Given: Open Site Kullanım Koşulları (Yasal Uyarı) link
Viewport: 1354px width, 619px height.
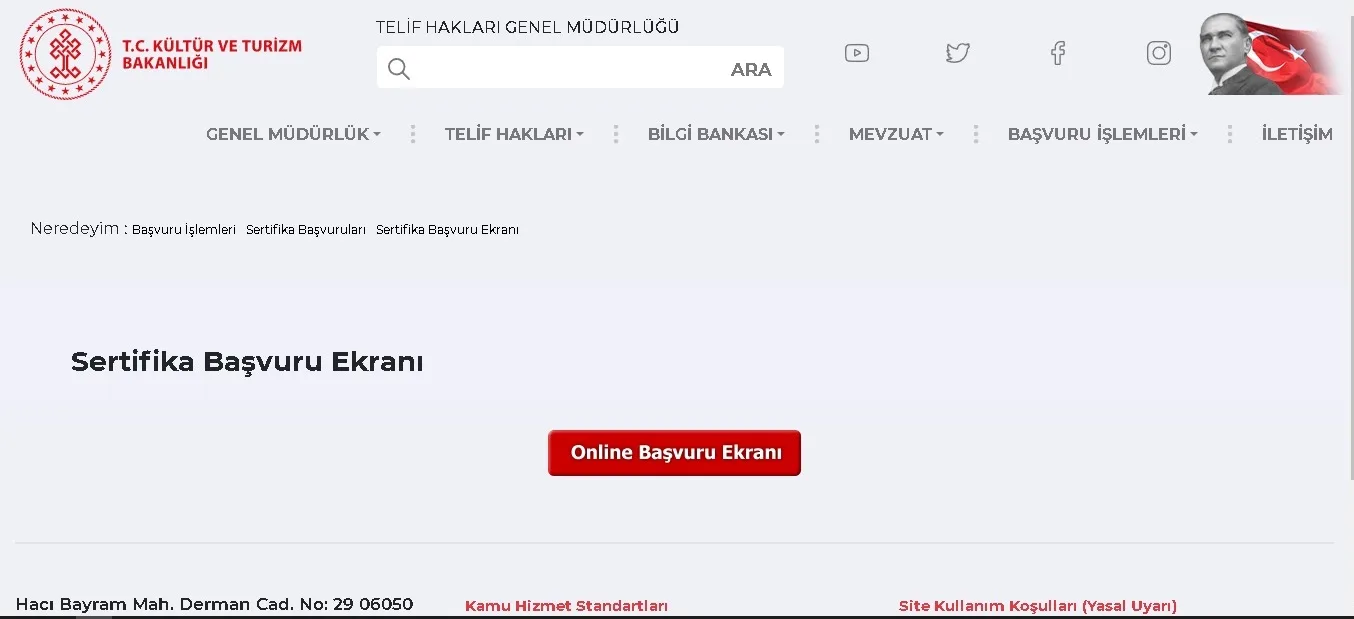Looking at the screenshot, I should [x=1038, y=606].
